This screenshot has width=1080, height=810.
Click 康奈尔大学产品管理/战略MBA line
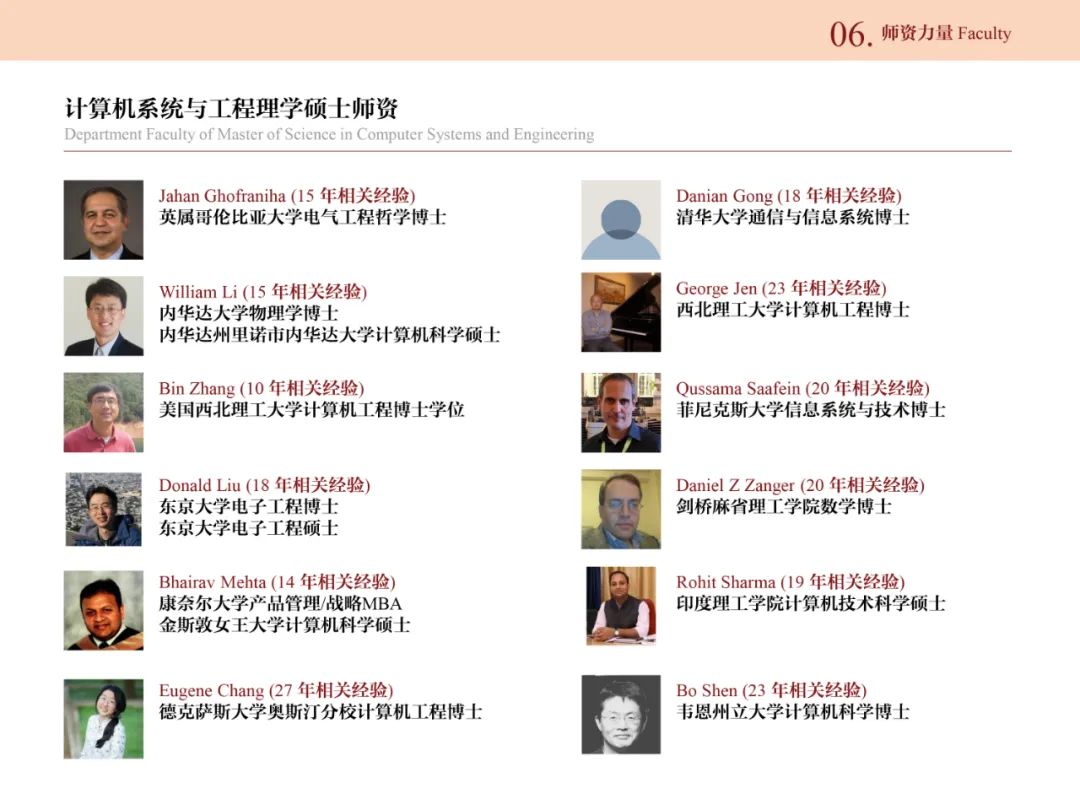pyautogui.click(x=280, y=604)
